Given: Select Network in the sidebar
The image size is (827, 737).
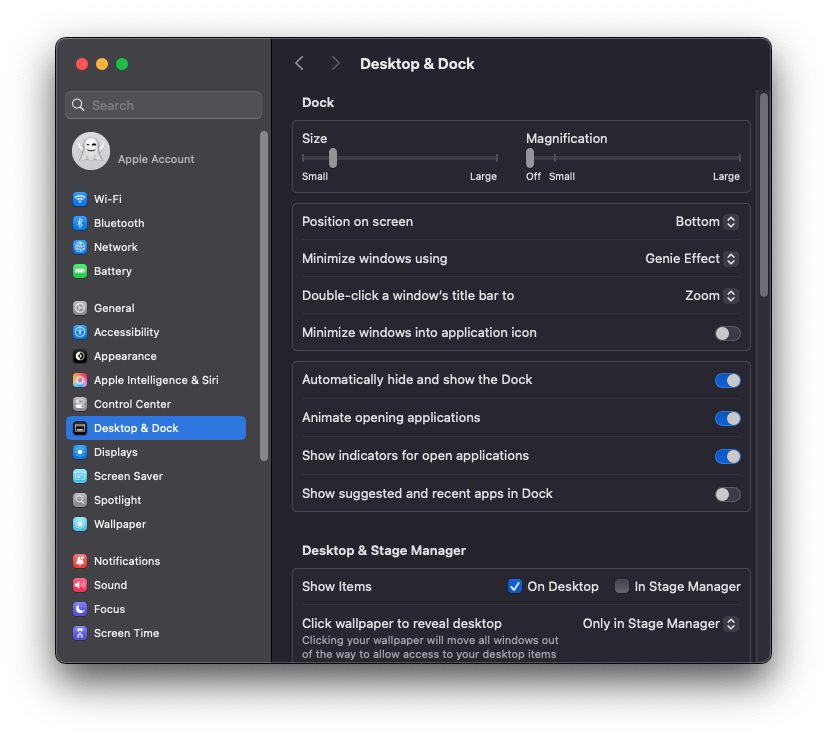Looking at the screenshot, I should [156, 247].
